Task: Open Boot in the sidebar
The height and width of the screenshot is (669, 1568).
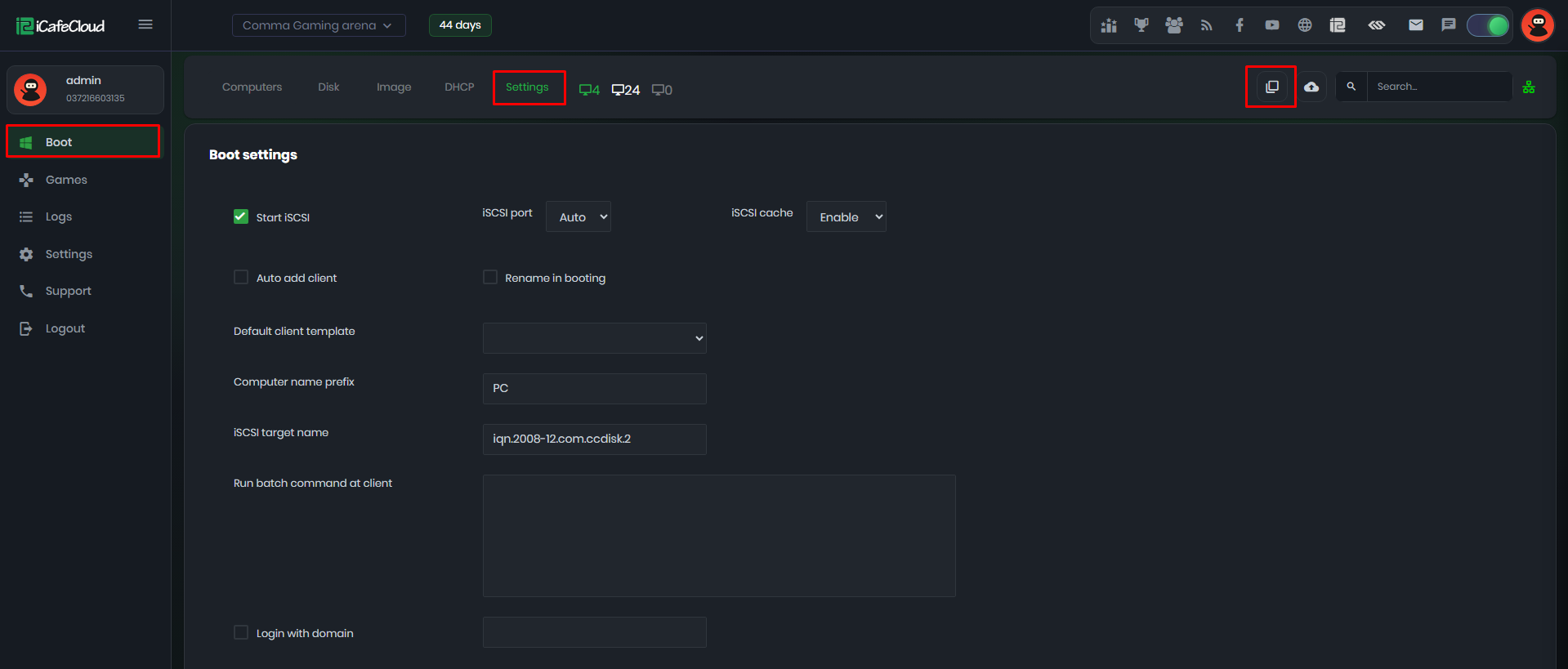Action: pos(85,142)
